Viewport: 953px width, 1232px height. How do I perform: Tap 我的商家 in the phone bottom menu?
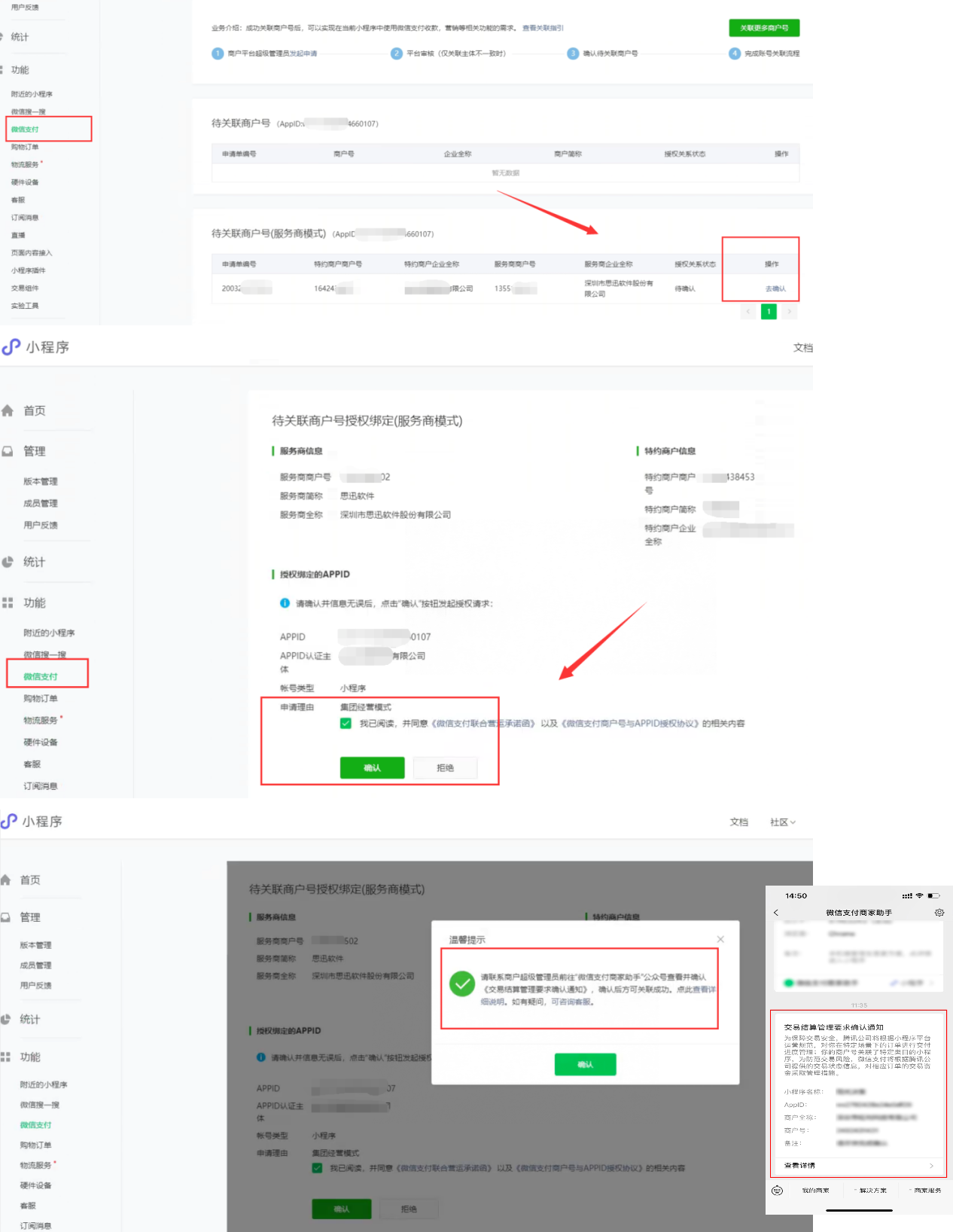click(x=815, y=1191)
